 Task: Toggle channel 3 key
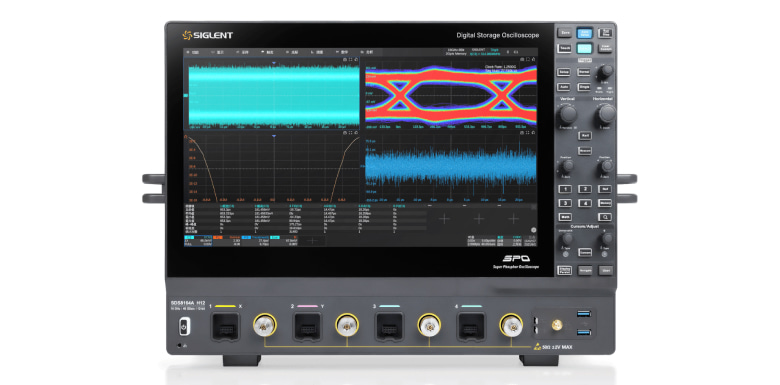pyautogui.click(x=564, y=203)
